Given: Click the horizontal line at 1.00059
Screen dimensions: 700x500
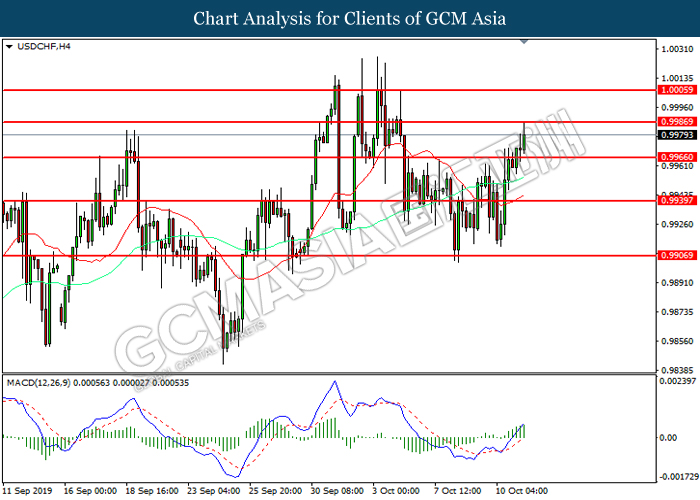Looking at the screenshot, I should 329,90.
